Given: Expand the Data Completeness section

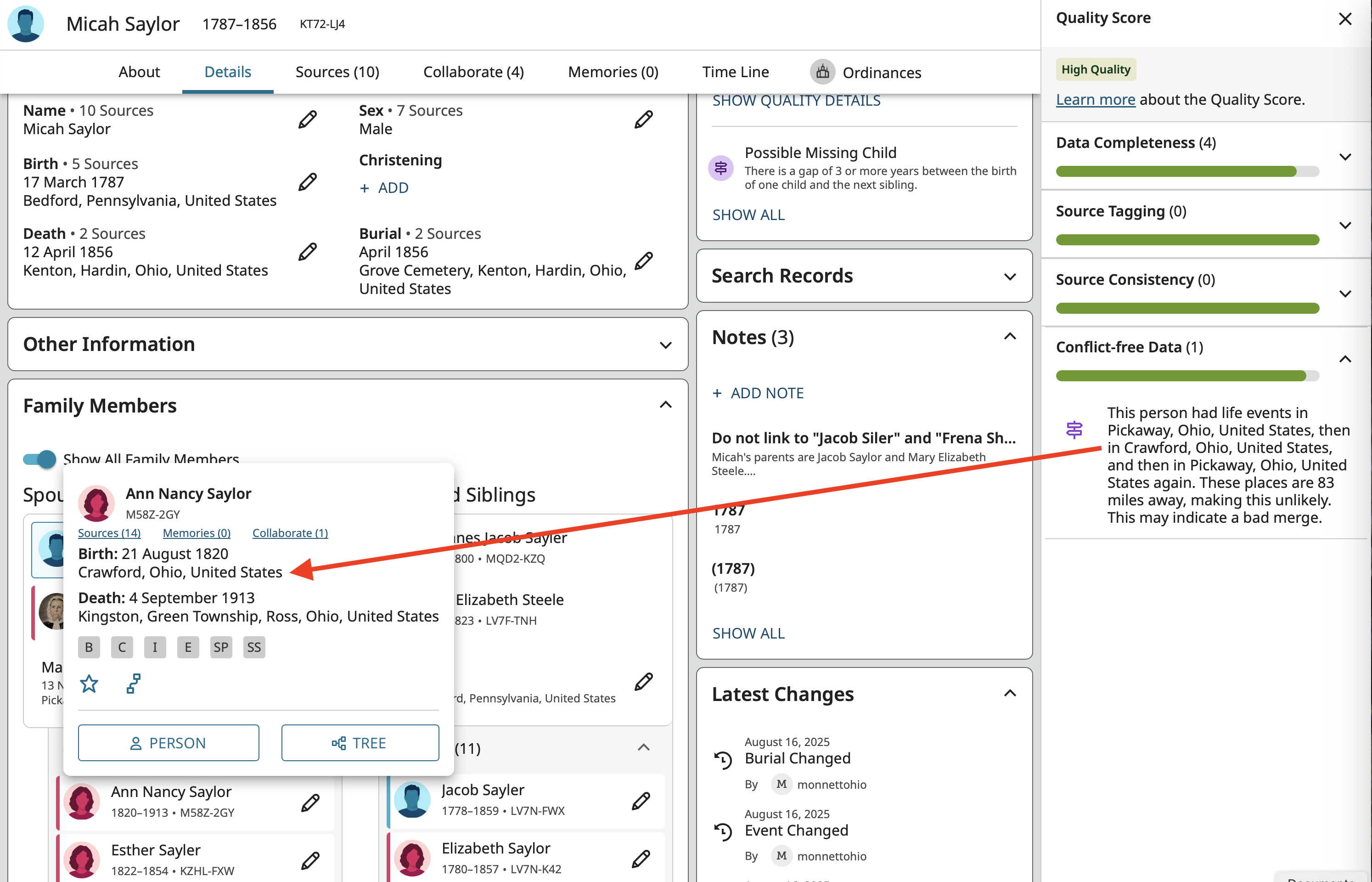Looking at the screenshot, I should 1344,157.
